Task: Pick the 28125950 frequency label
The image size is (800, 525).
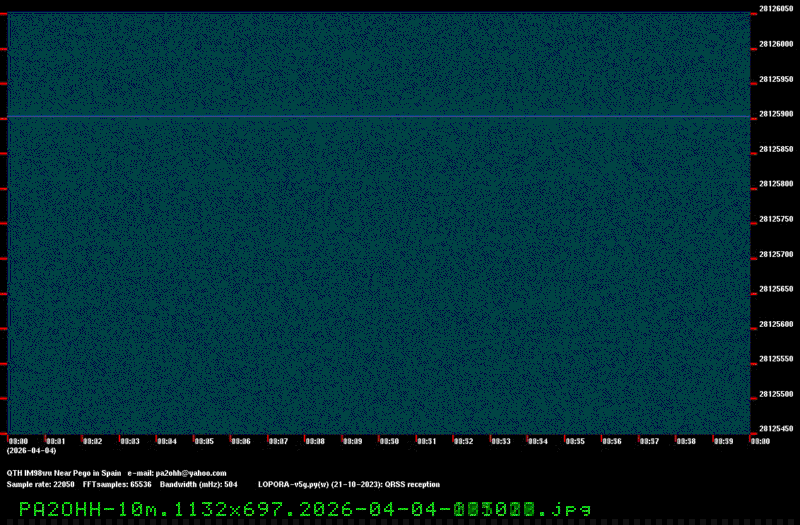Action: (776, 79)
